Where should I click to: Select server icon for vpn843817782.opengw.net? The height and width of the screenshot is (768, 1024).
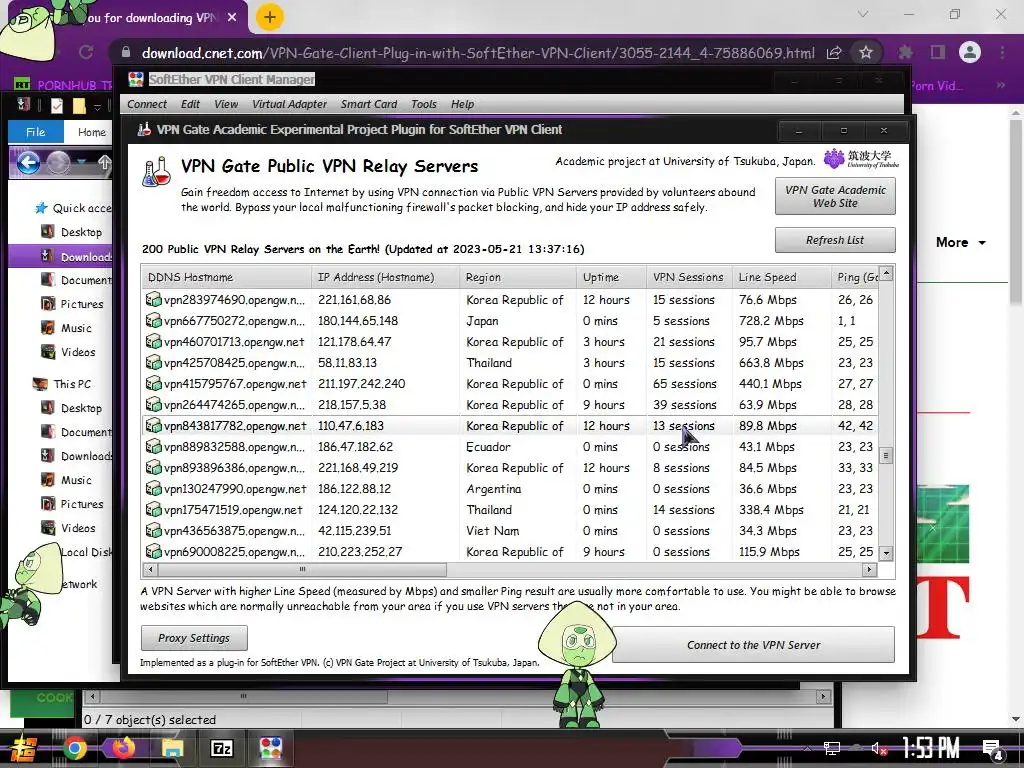point(153,426)
